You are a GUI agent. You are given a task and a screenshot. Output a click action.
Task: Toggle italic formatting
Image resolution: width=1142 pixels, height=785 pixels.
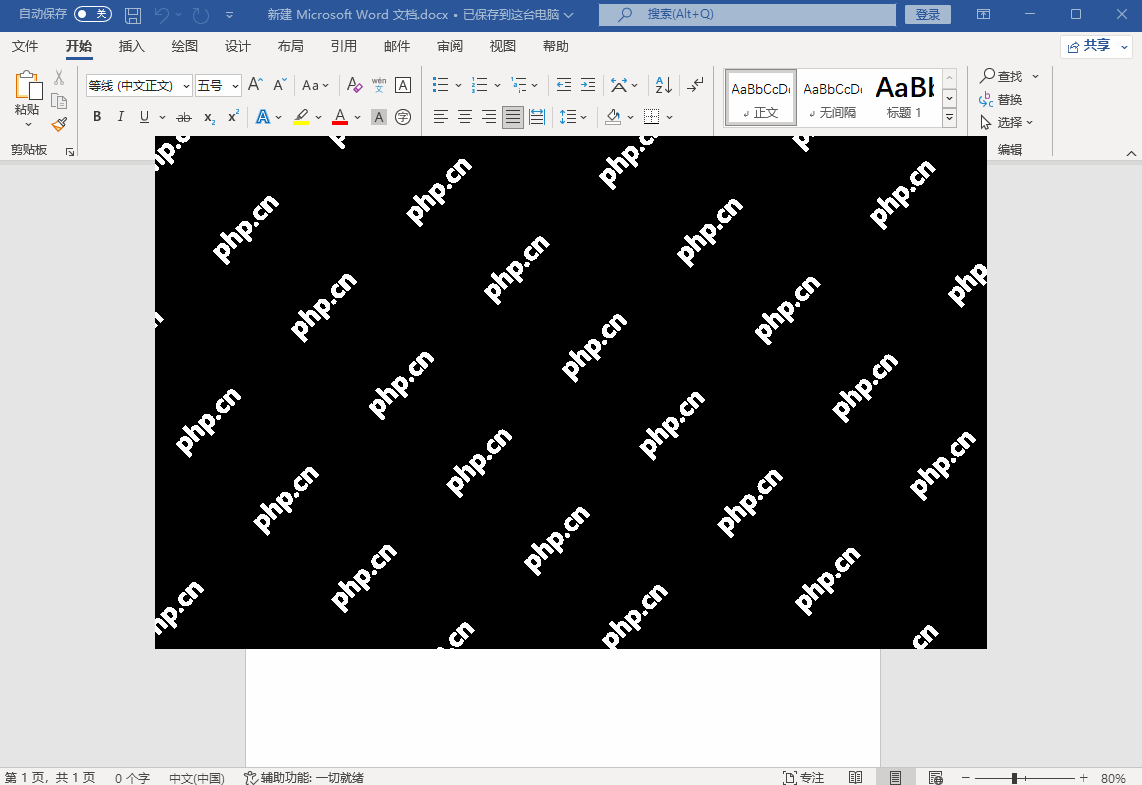121,117
